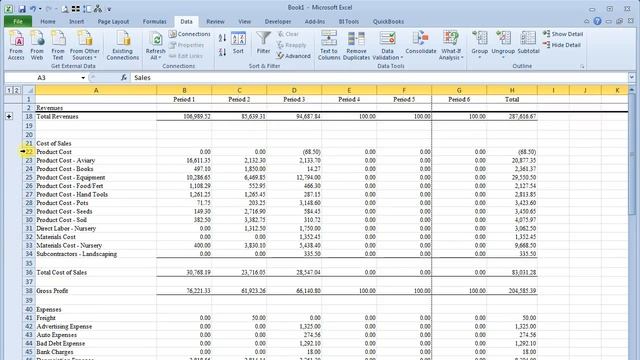This screenshot has height=360, width=640.
Task: Select Product Cost - Aviary cell
Action: coord(96,160)
